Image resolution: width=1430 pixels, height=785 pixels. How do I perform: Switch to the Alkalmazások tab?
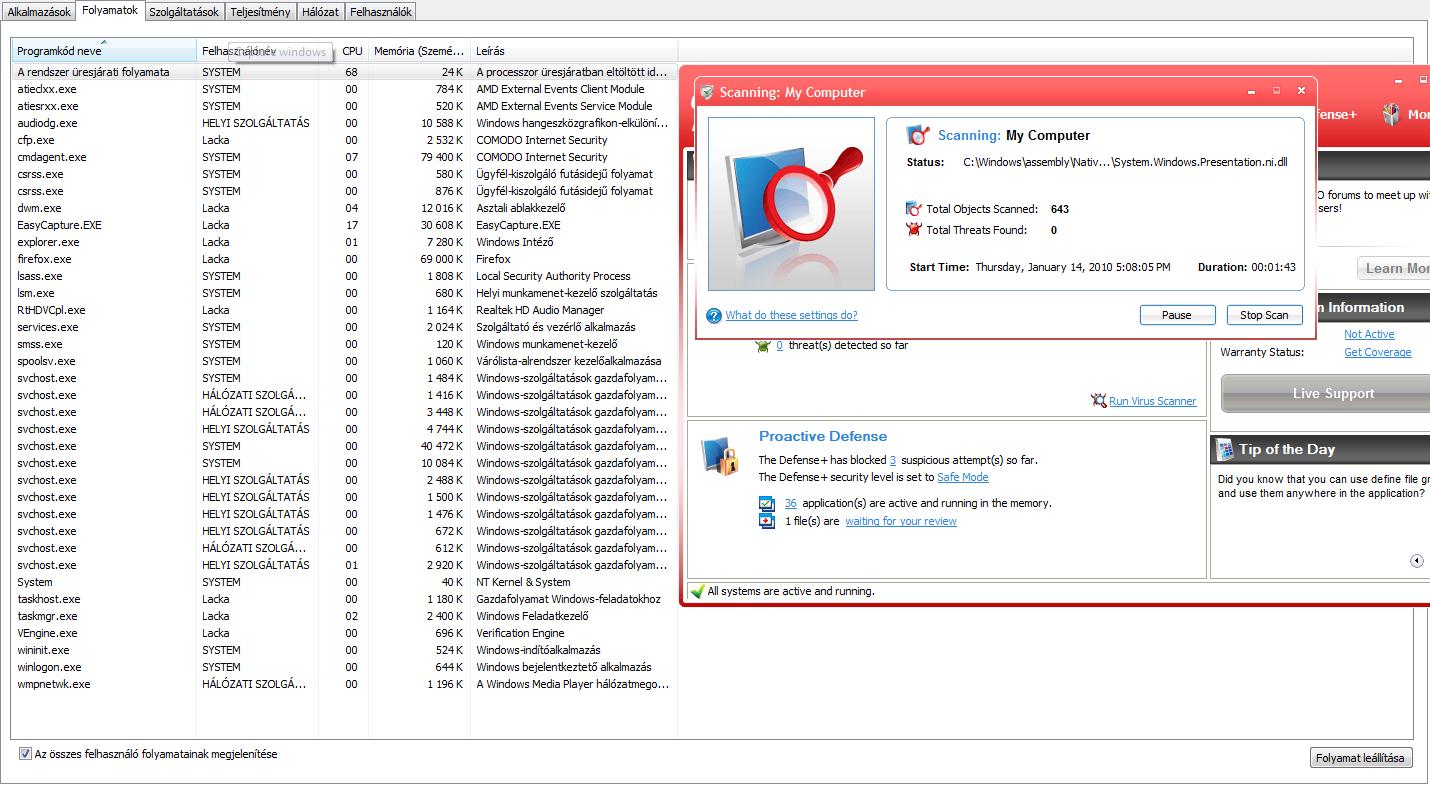pos(39,12)
